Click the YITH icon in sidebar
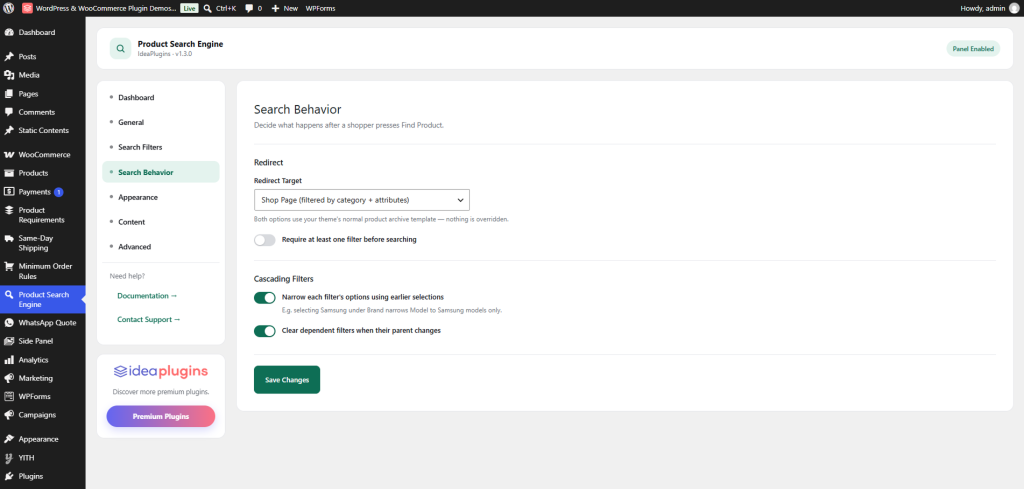 9,458
